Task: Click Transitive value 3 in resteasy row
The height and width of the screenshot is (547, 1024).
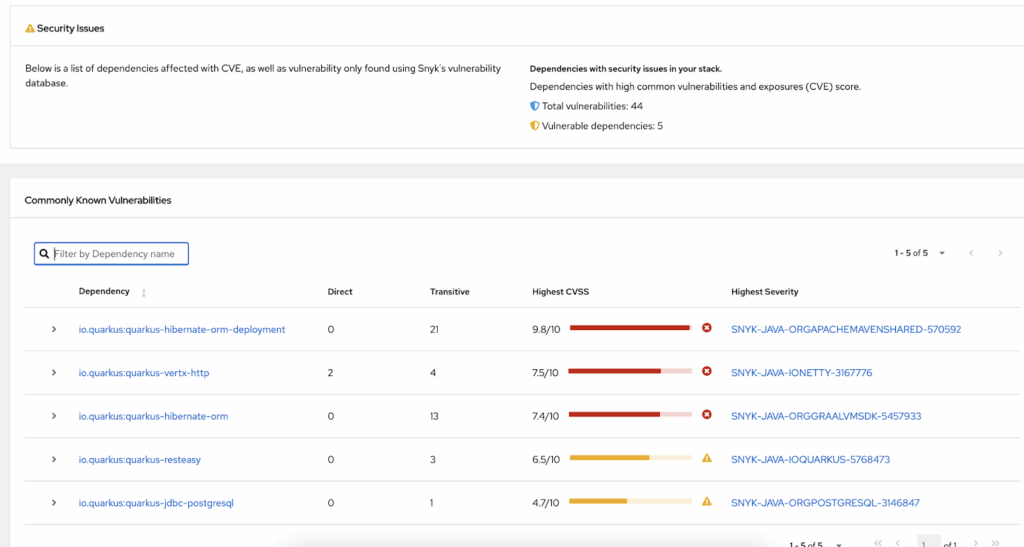Action: click(x=433, y=460)
